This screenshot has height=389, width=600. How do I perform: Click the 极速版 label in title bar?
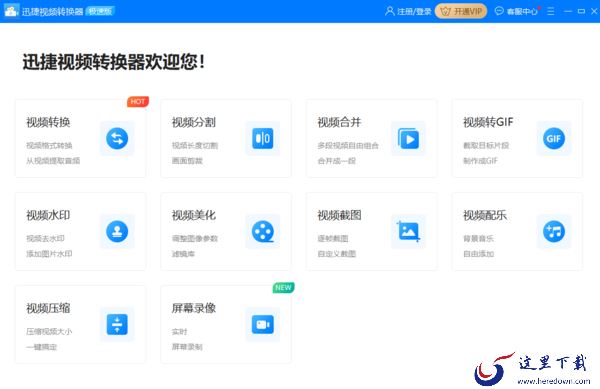click(100, 11)
